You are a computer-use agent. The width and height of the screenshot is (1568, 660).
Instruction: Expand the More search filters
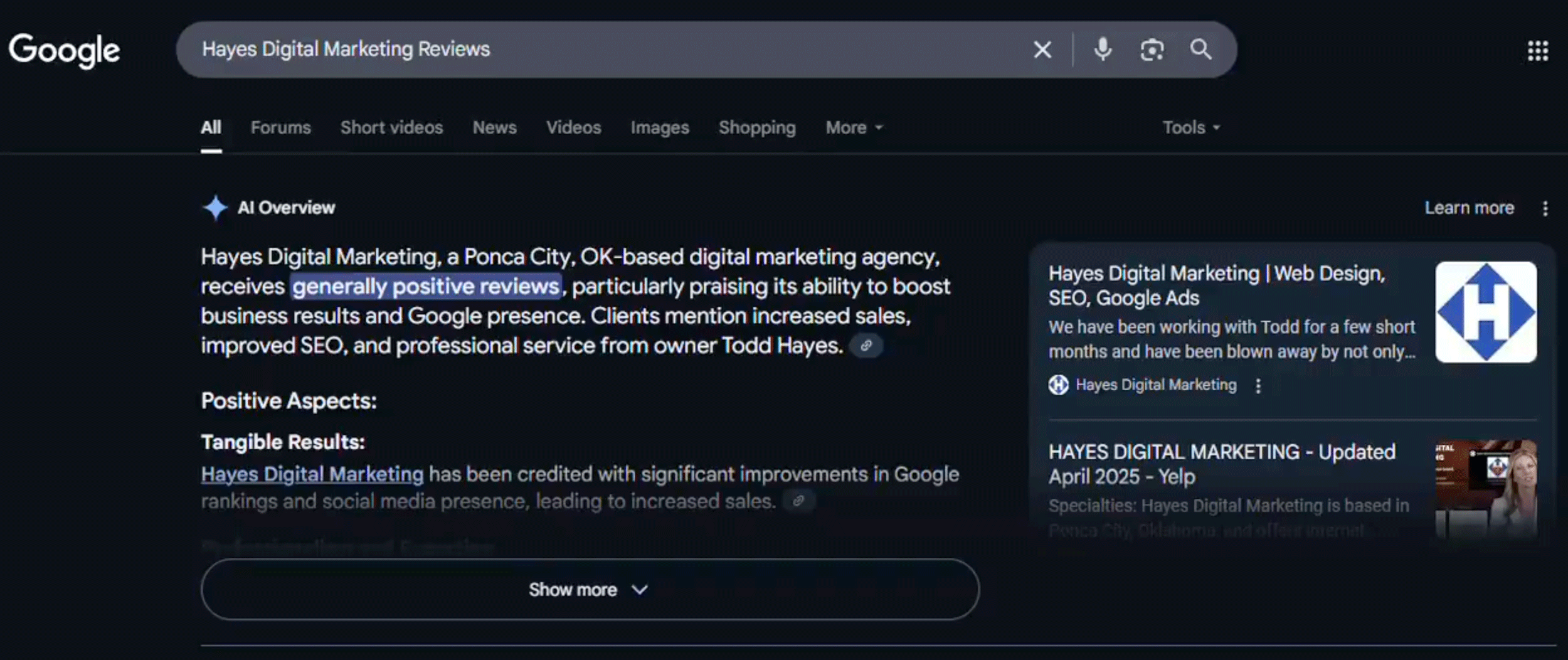(853, 128)
